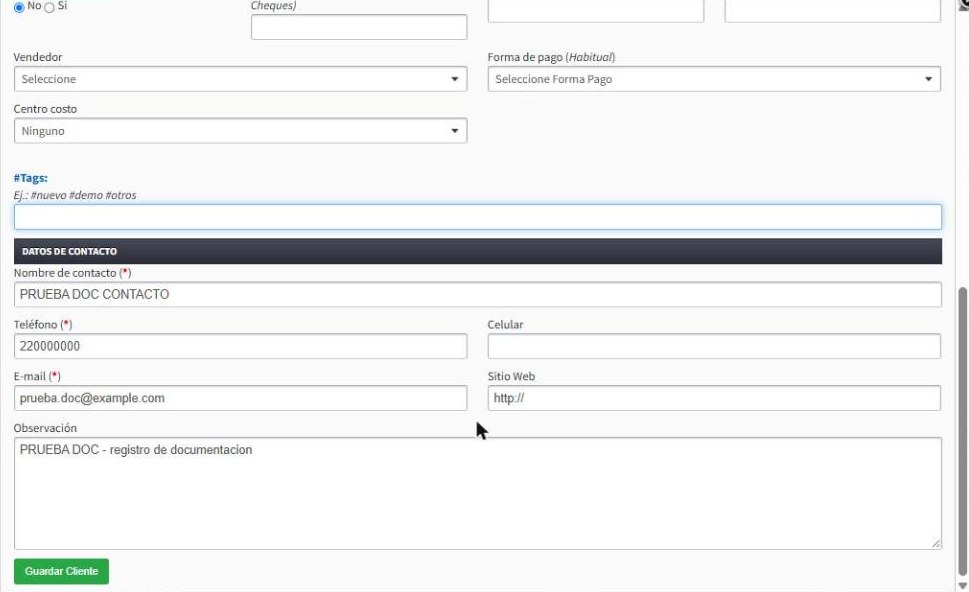Click the #Tags input field
Image resolution: width=969 pixels, height=592 pixels.
[x=478, y=217]
